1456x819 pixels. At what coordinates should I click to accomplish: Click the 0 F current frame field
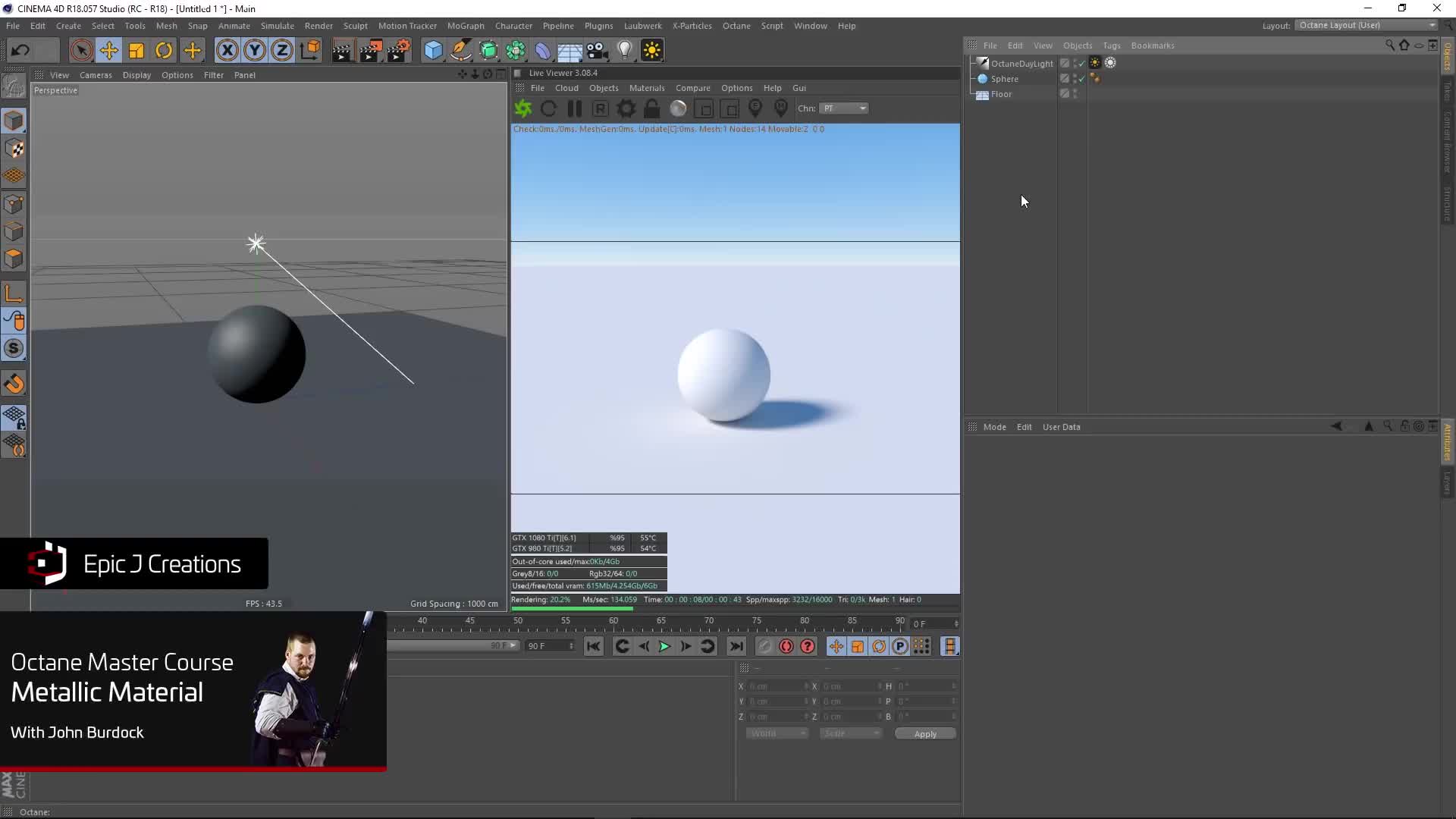click(x=935, y=624)
